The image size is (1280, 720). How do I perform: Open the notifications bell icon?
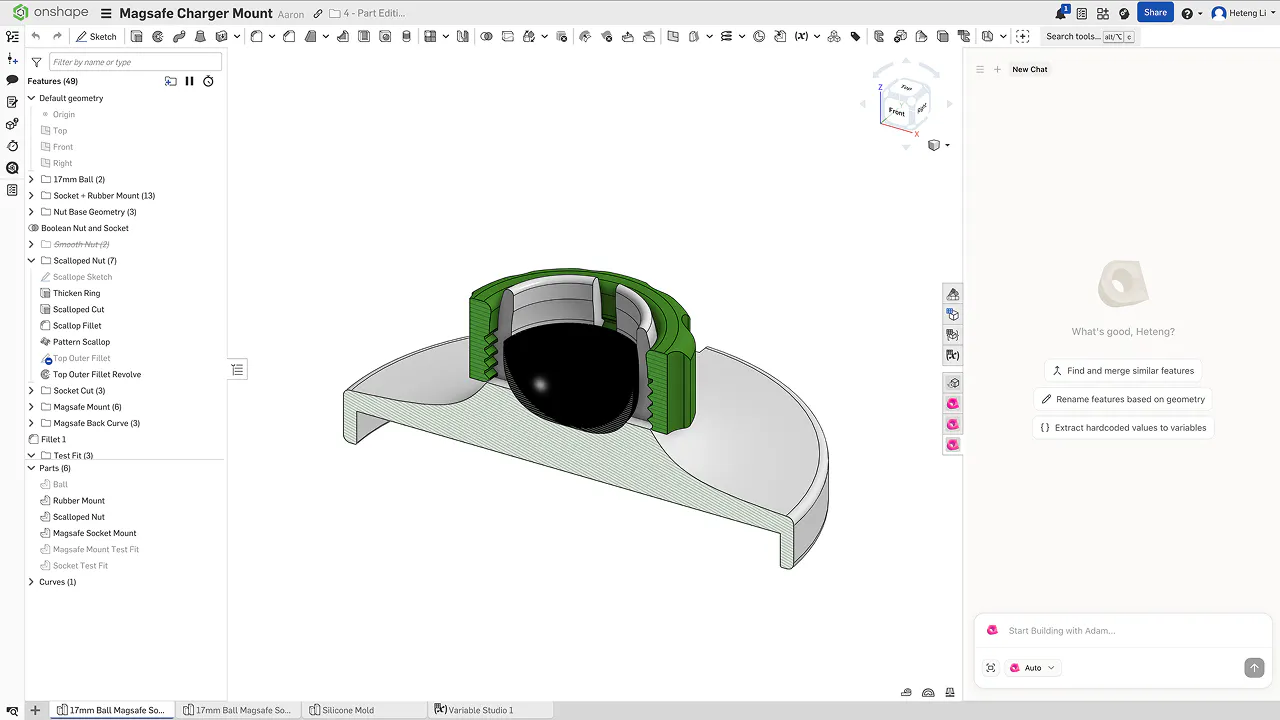point(1061,13)
